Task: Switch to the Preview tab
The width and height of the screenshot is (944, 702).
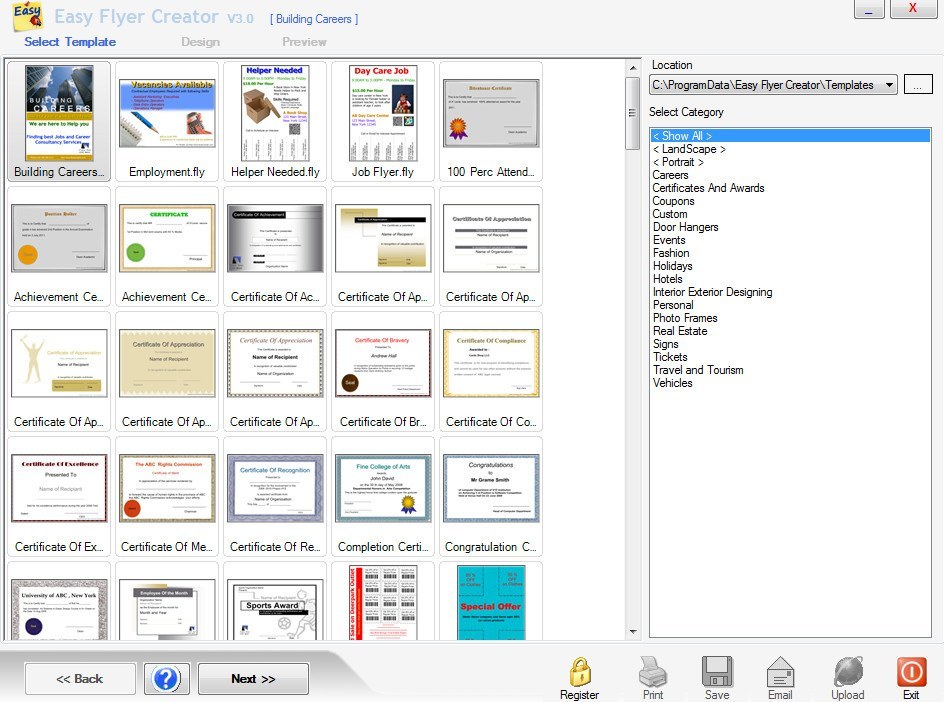Action: 304,42
